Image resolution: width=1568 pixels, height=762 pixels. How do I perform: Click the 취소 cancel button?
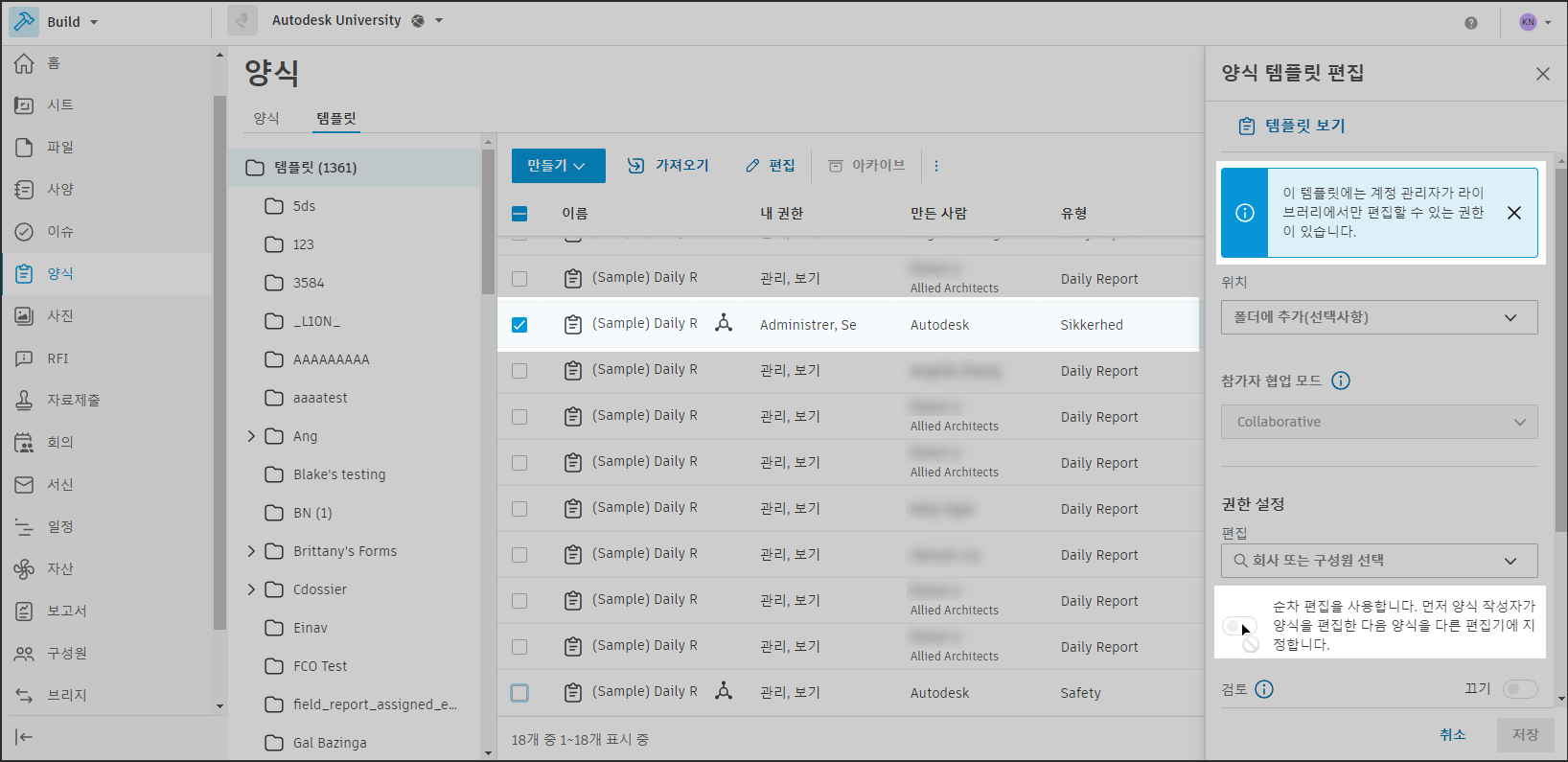pyautogui.click(x=1453, y=735)
